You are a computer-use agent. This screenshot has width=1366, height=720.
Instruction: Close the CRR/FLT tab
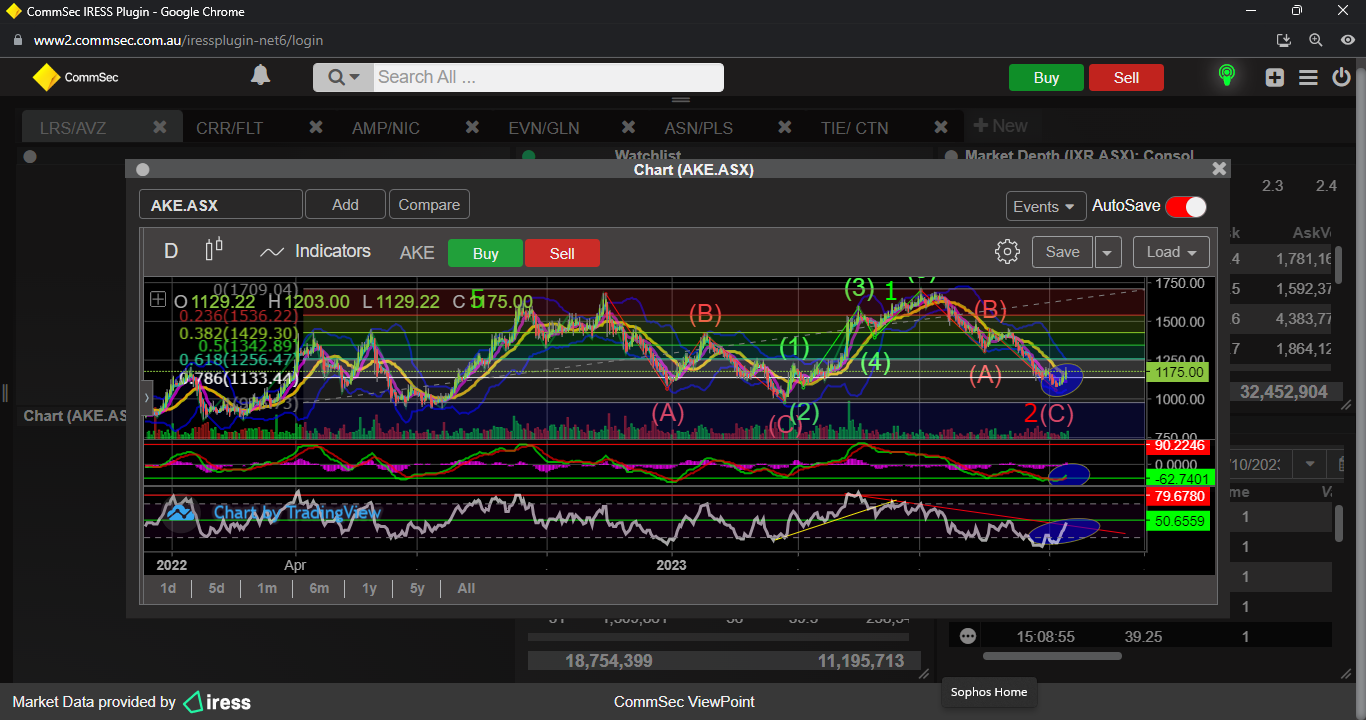click(x=316, y=127)
